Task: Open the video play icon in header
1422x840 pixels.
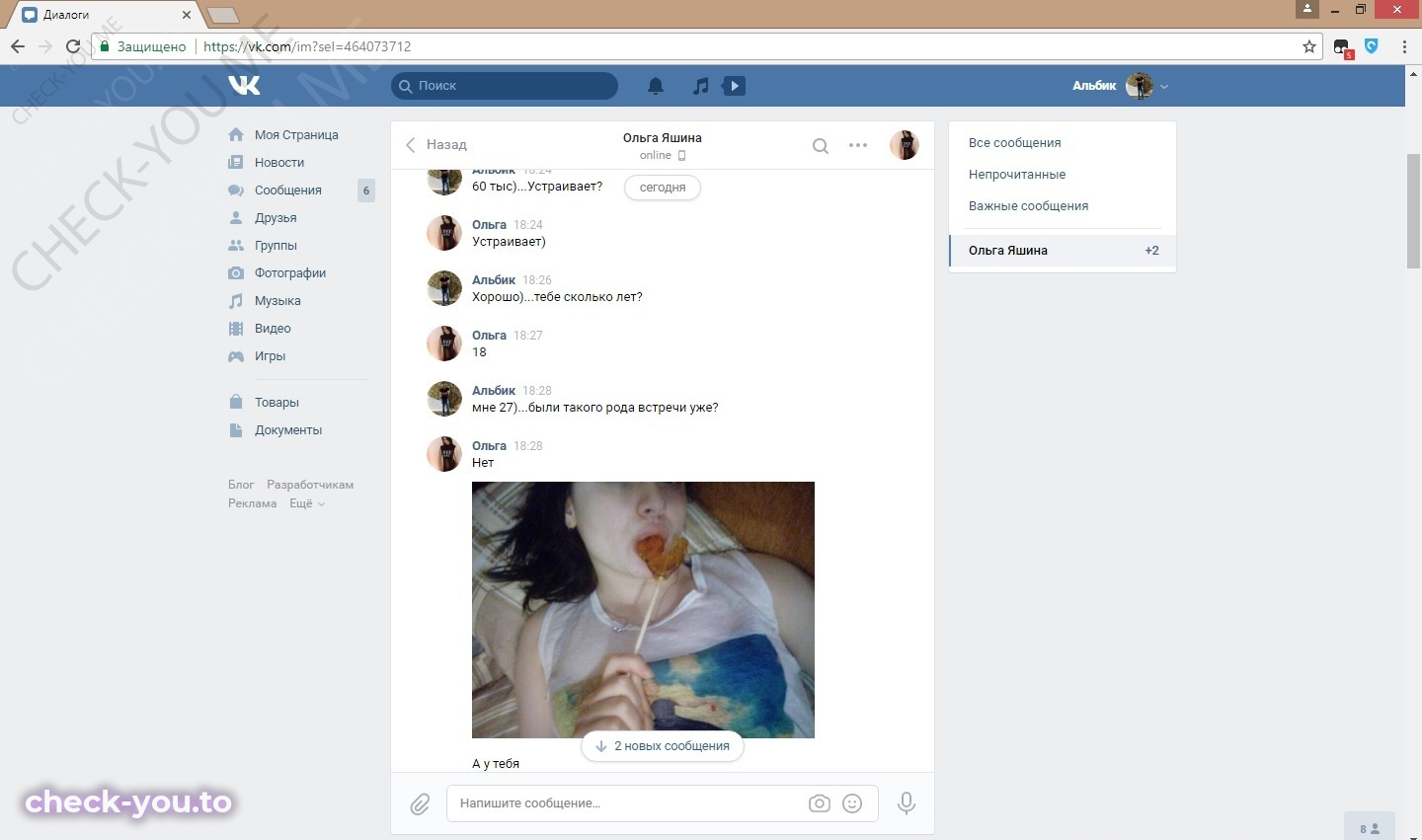Action: click(734, 86)
